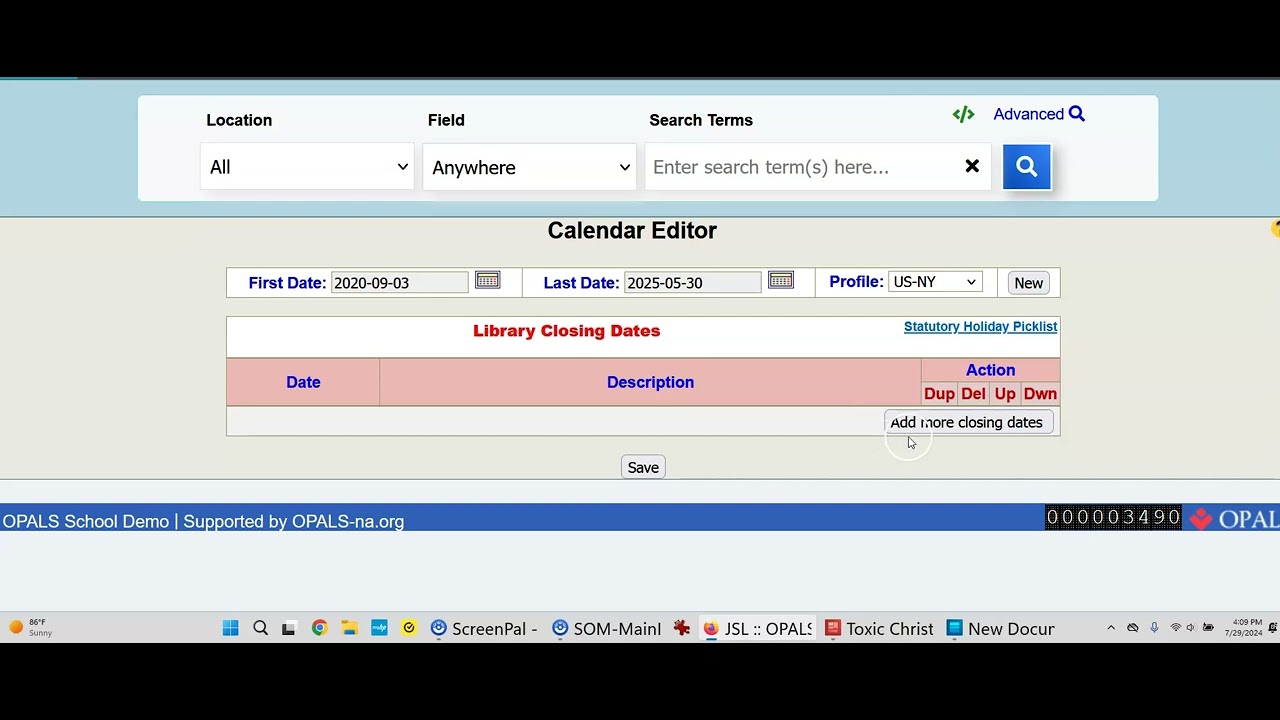Click the Dup action column label
1280x720 pixels.
pyautogui.click(x=939, y=394)
